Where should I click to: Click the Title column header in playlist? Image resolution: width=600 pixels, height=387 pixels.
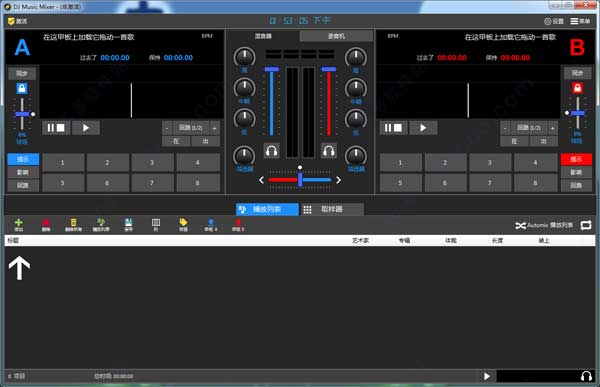click(x=13, y=240)
